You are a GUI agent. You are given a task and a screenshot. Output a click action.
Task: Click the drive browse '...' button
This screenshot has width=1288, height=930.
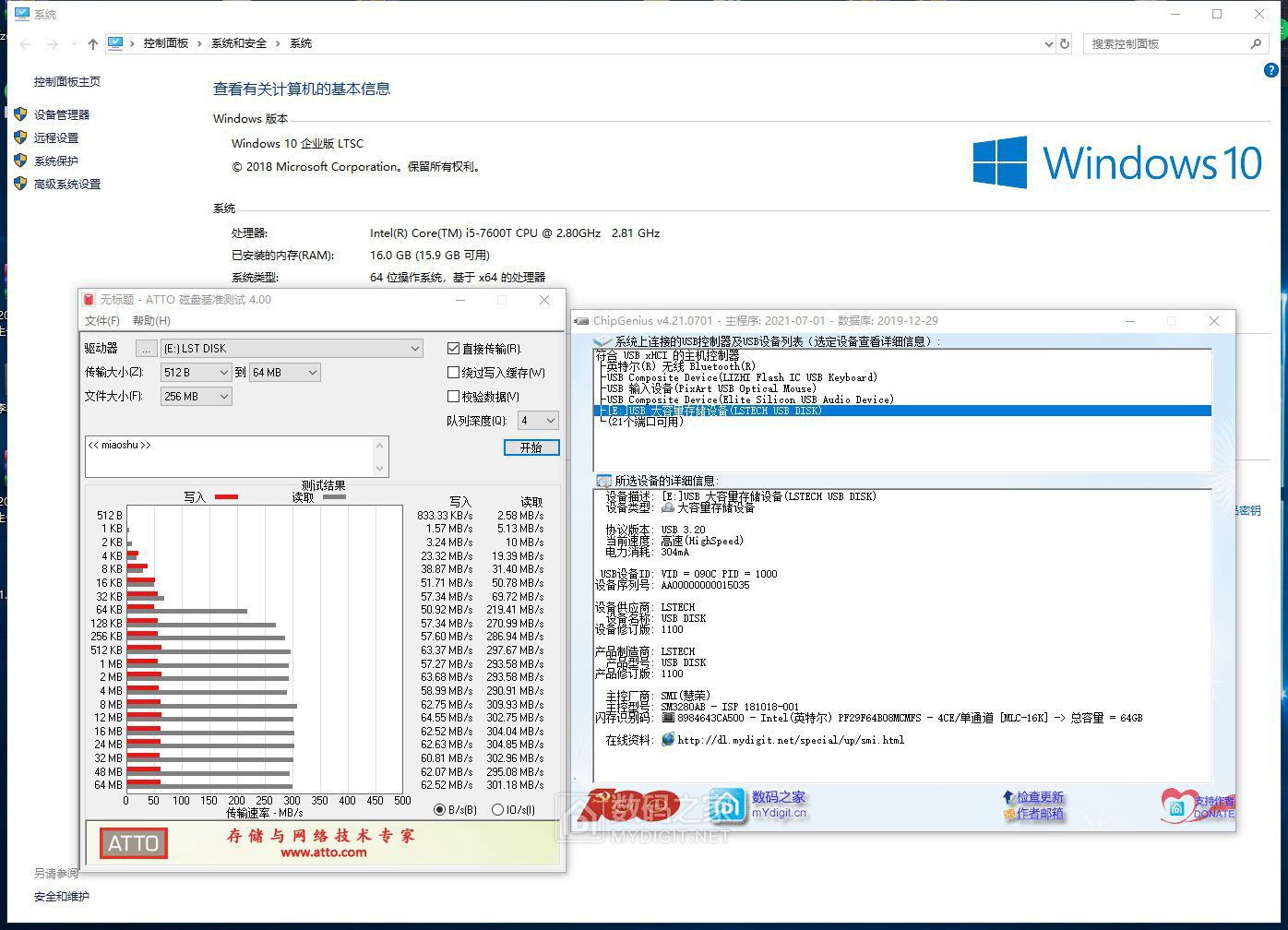click(x=146, y=348)
